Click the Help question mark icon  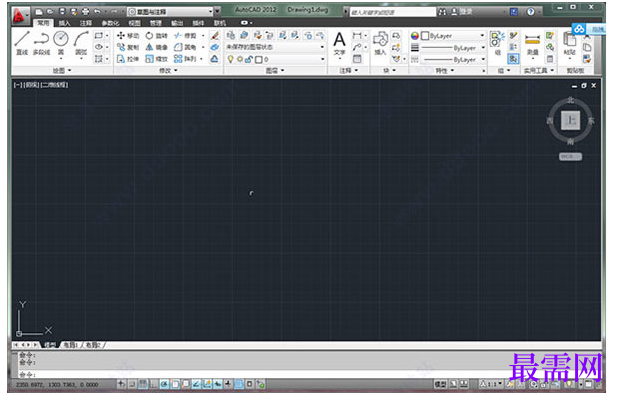tap(531, 11)
